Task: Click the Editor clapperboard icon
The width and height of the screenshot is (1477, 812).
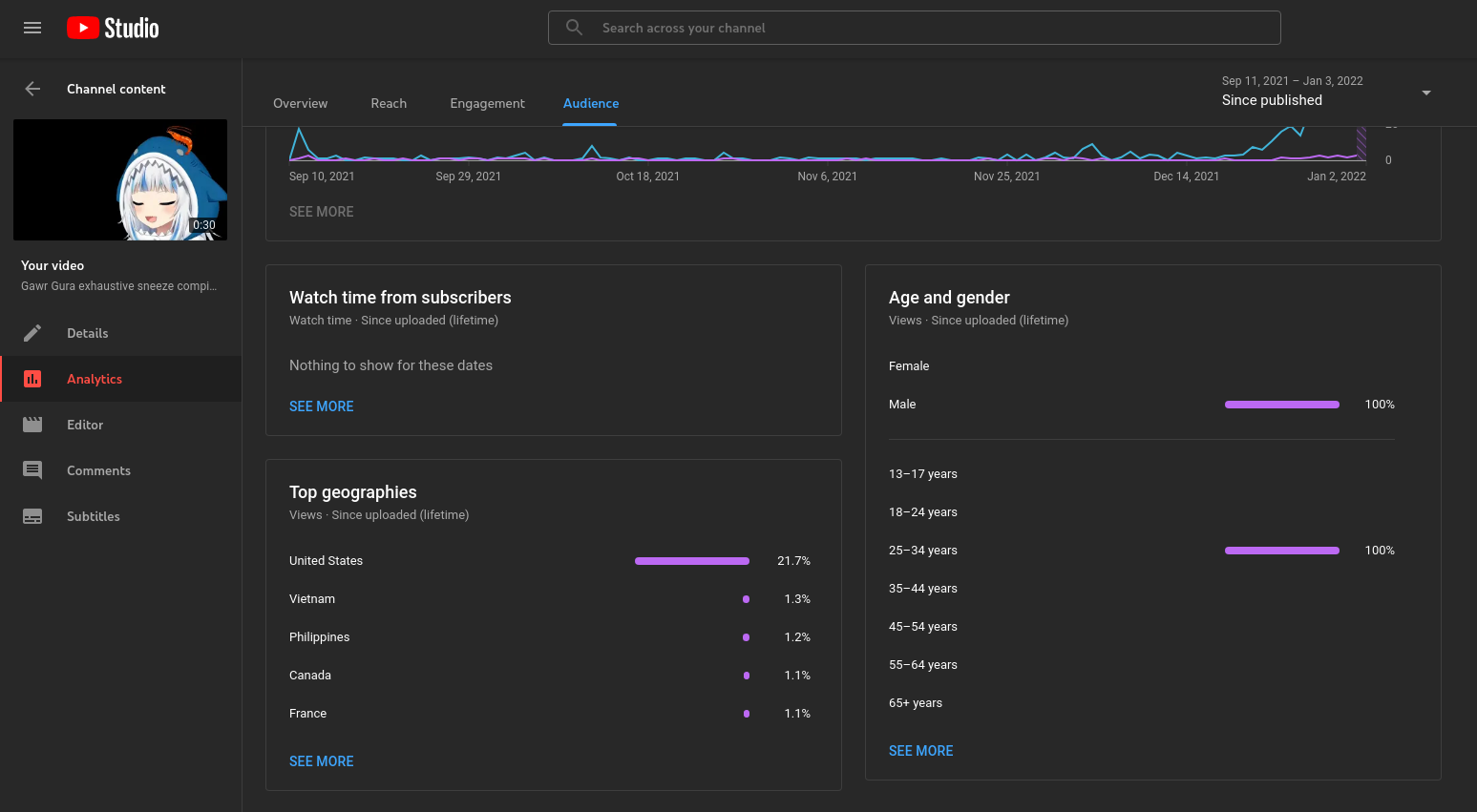Action: [32, 425]
